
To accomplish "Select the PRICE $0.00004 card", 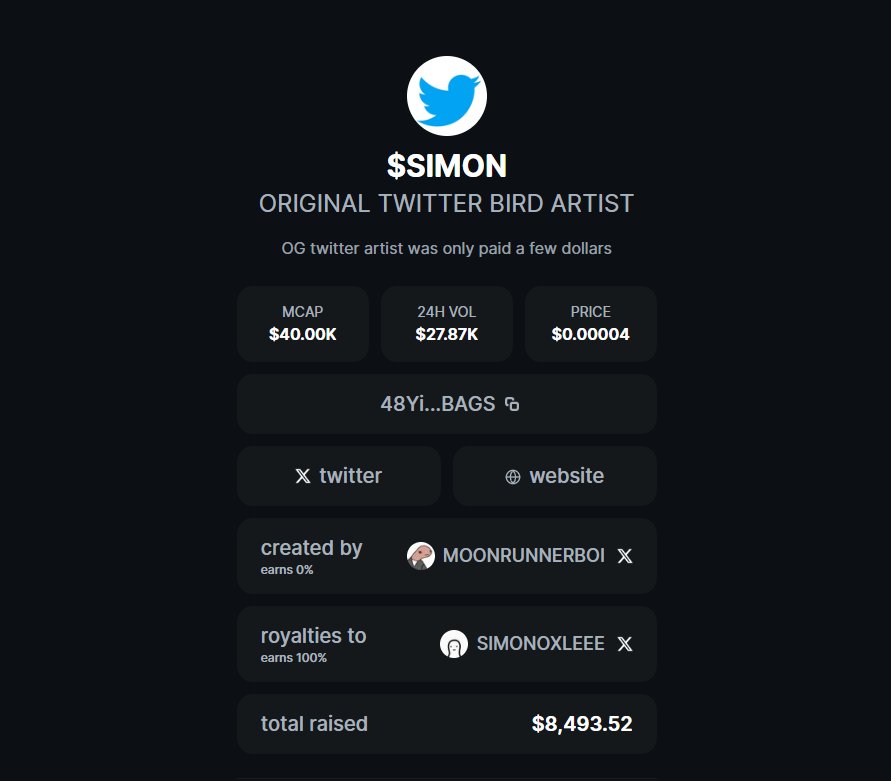I will [590, 324].
